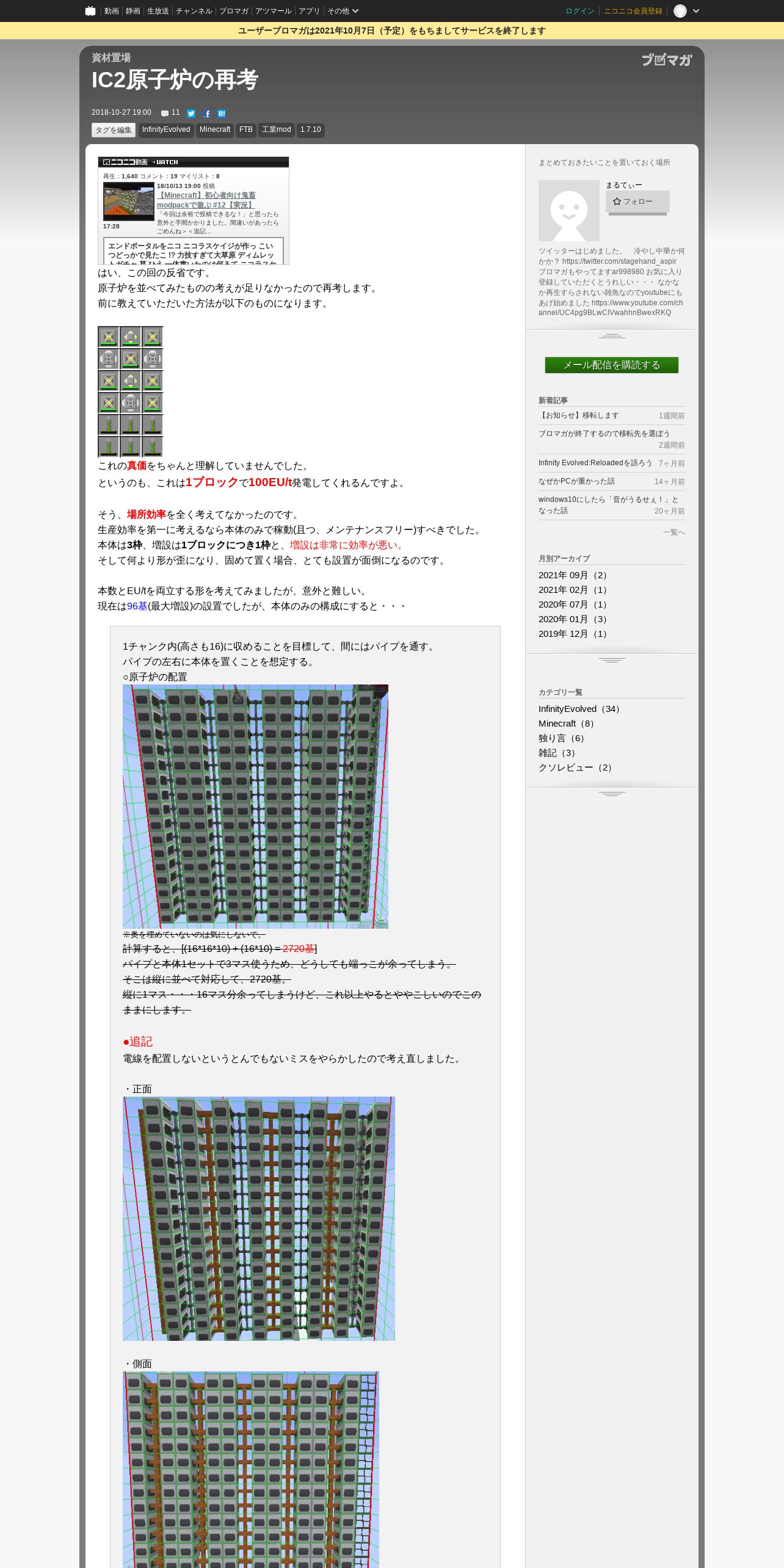784x1568 pixels.
Task: Open ブロマガが終了するので移転先を選ぼう article
Action: (604, 434)
